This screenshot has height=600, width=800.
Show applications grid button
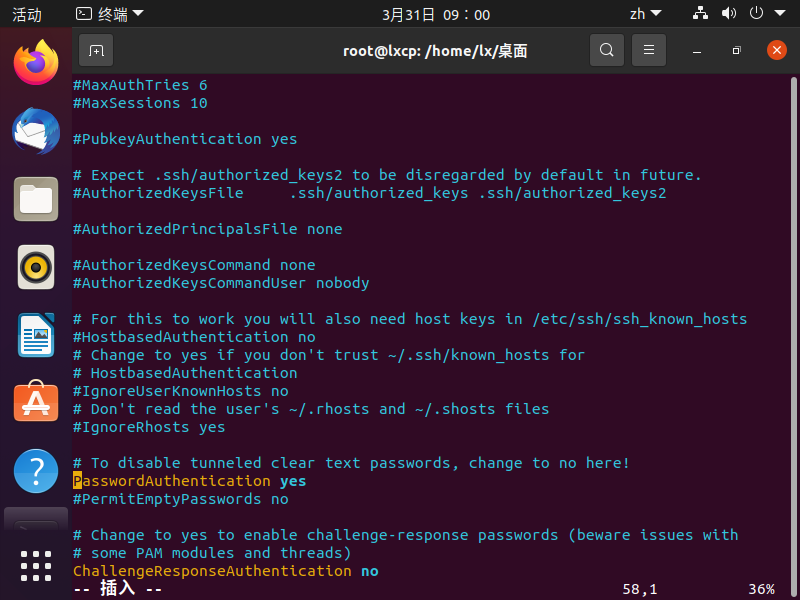click(x=36, y=566)
